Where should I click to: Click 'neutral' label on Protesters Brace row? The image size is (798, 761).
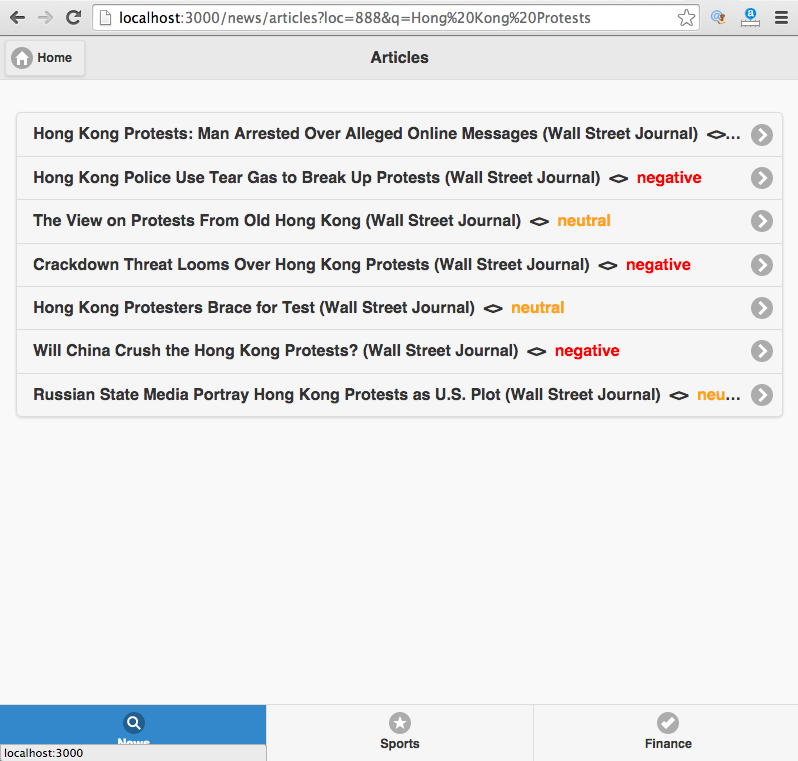tap(537, 308)
